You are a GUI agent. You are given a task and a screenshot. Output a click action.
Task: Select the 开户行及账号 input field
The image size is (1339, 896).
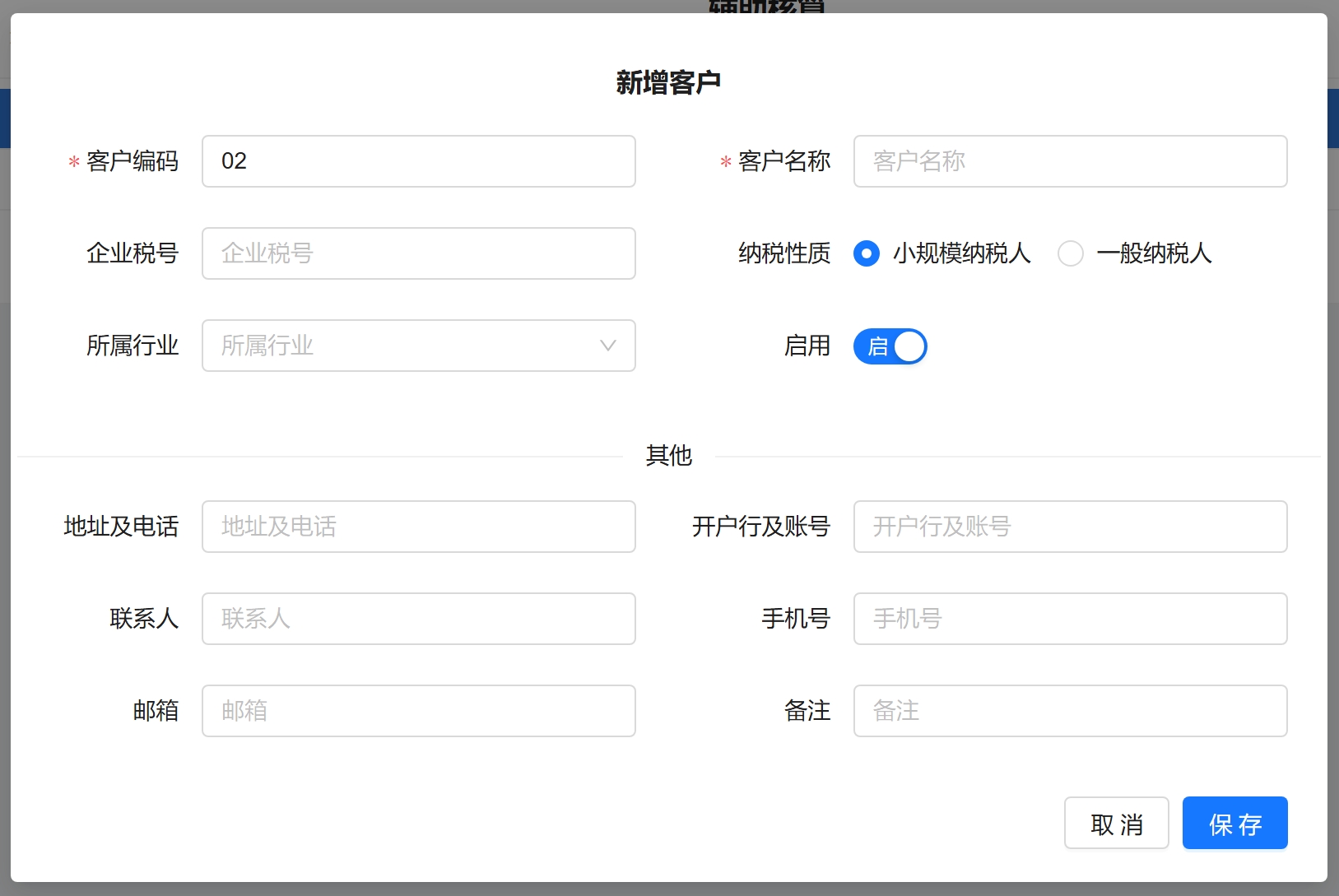(x=1070, y=527)
